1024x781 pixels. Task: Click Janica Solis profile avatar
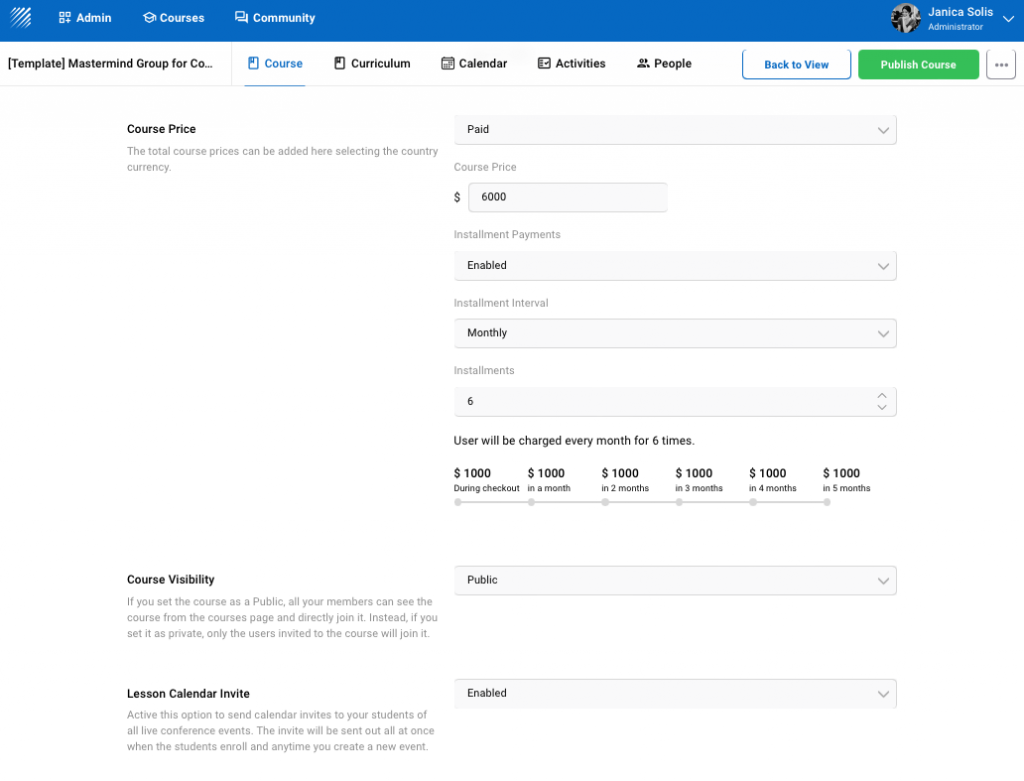tap(905, 18)
